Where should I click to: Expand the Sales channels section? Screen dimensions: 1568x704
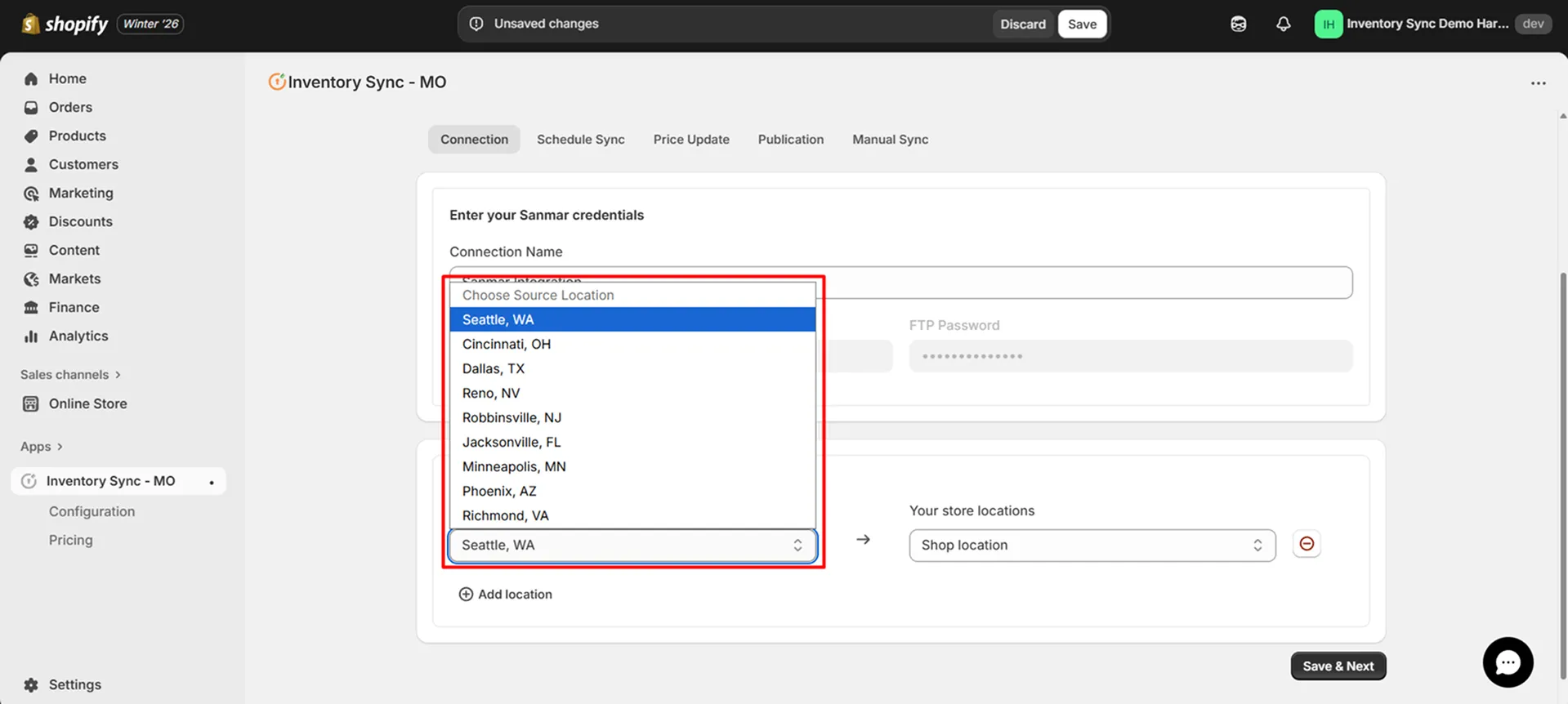point(70,374)
